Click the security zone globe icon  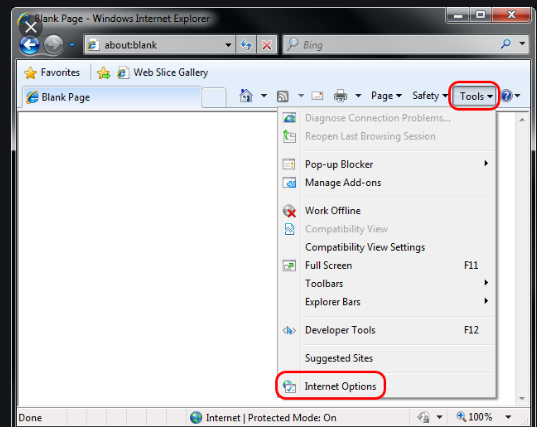point(196,417)
